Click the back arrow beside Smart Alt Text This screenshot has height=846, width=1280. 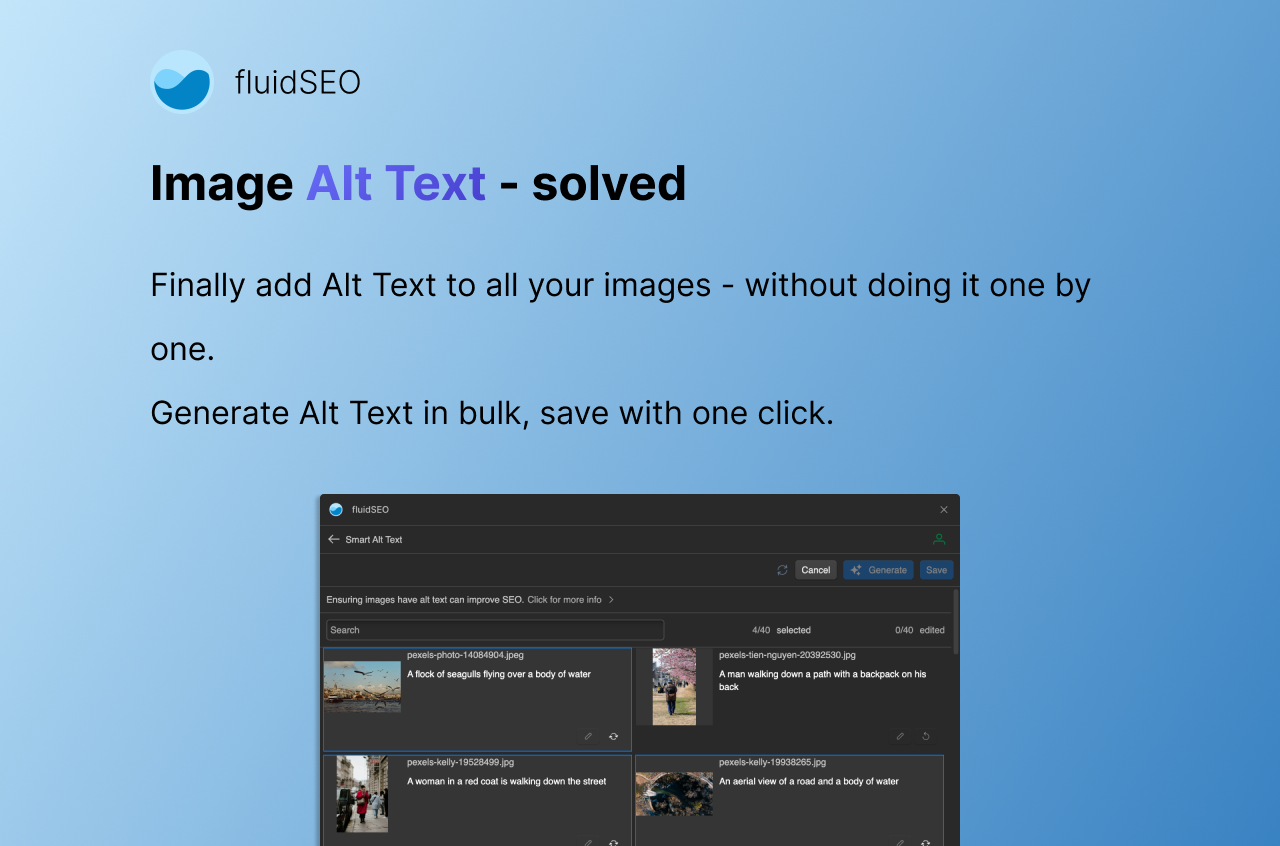click(333, 539)
